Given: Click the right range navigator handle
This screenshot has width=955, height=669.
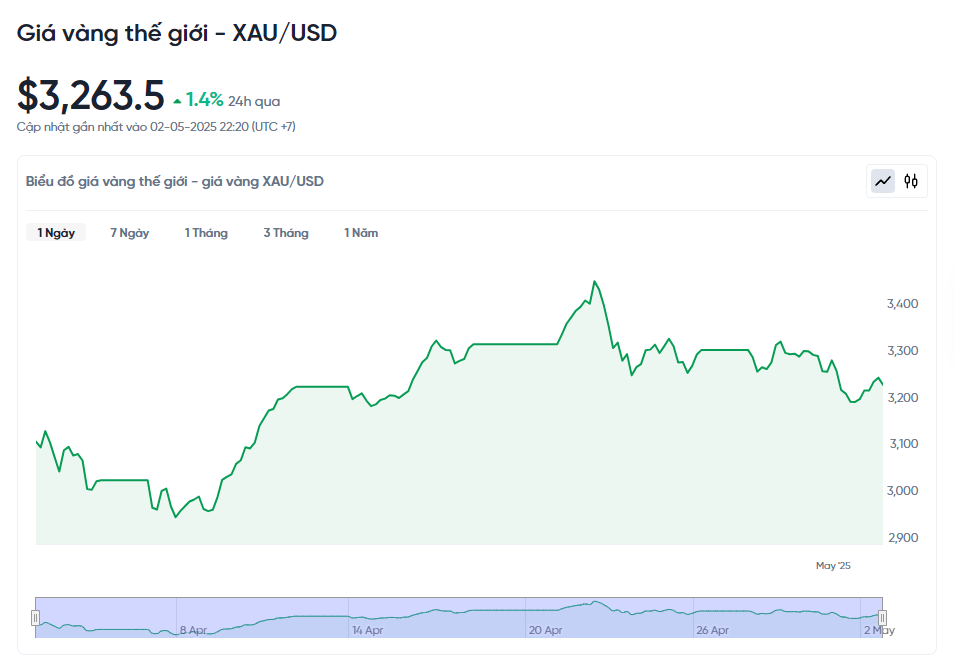Looking at the screenshot, I should click(883, 618).
